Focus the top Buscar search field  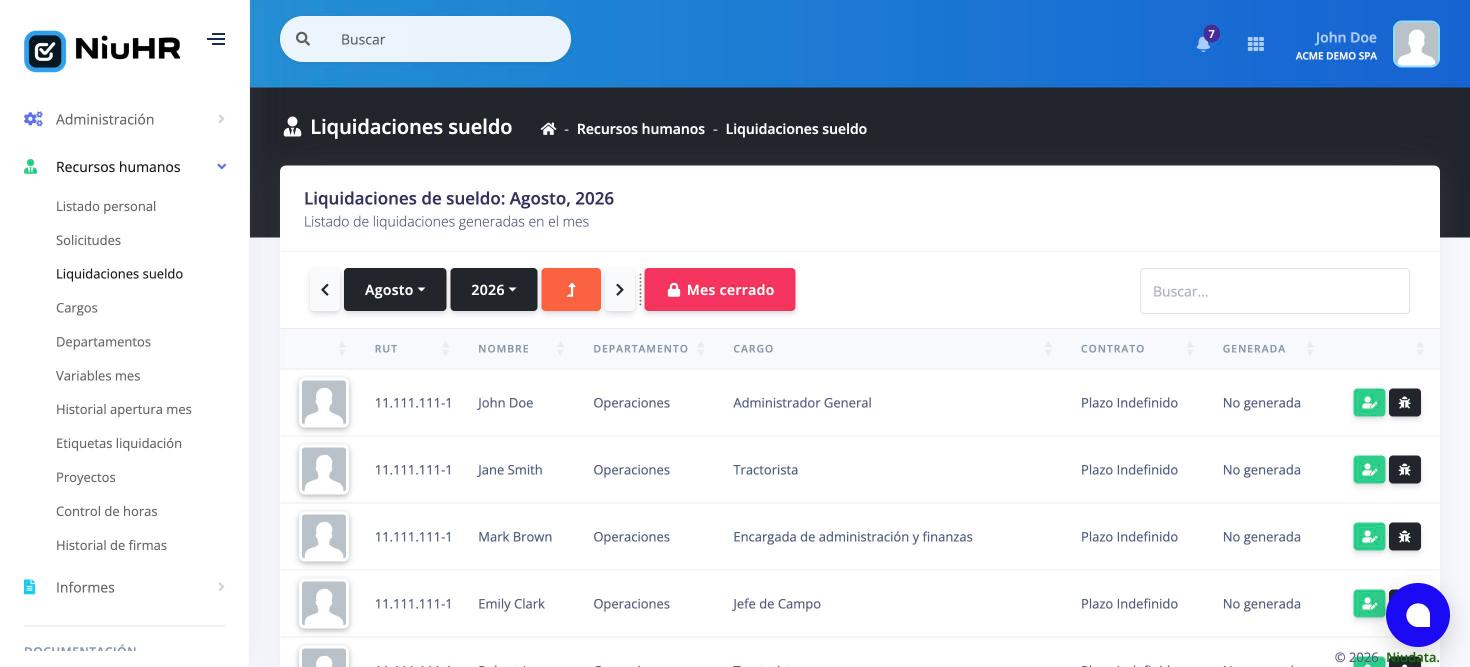[x=425, y=39]
